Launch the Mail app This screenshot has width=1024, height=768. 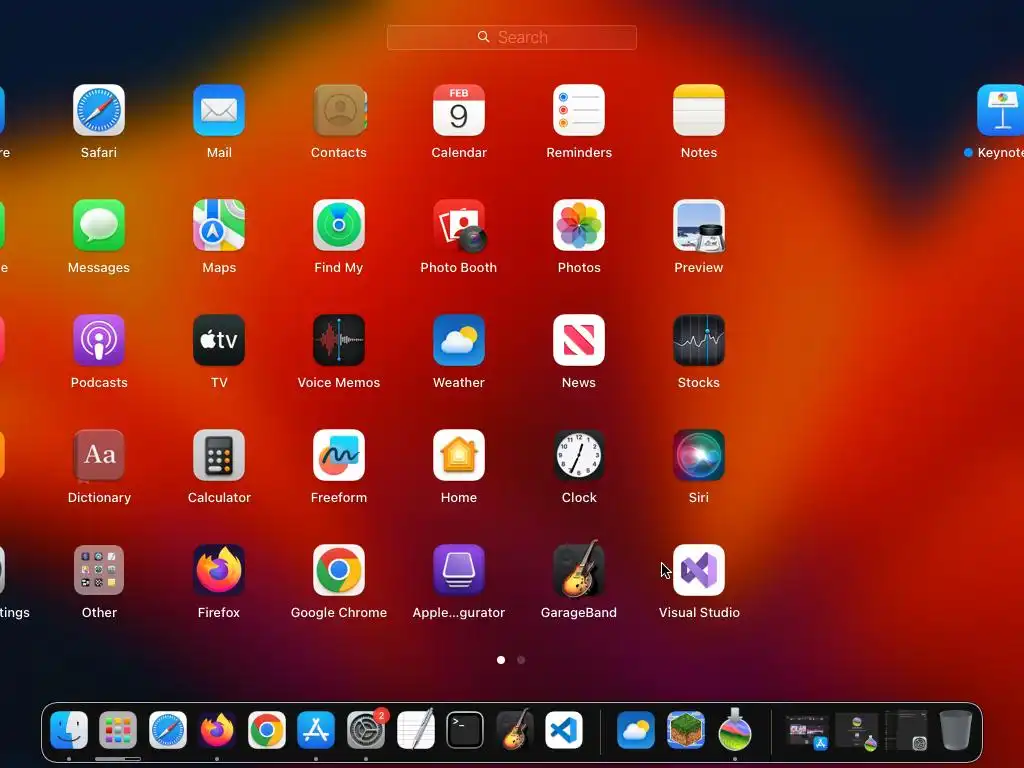click(219, 110)
